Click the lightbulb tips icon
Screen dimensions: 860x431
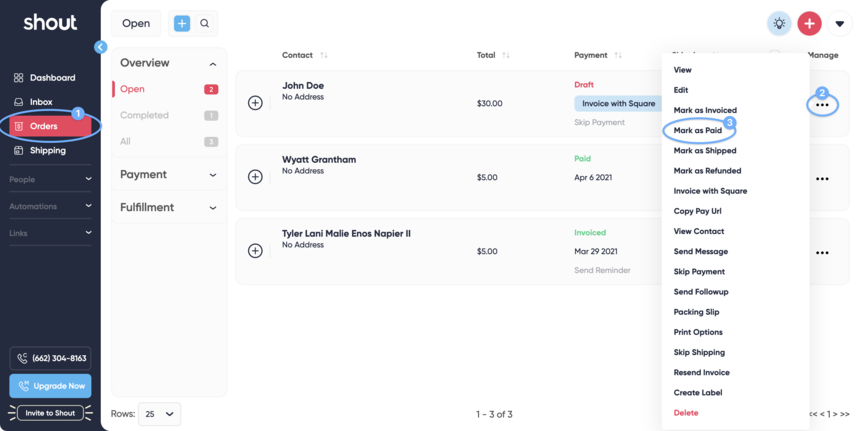(779, 24)
